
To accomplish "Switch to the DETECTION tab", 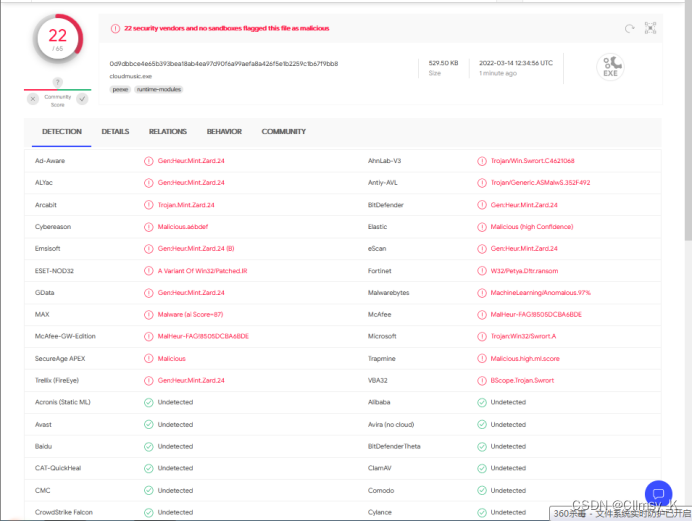I will coord(61,132).
